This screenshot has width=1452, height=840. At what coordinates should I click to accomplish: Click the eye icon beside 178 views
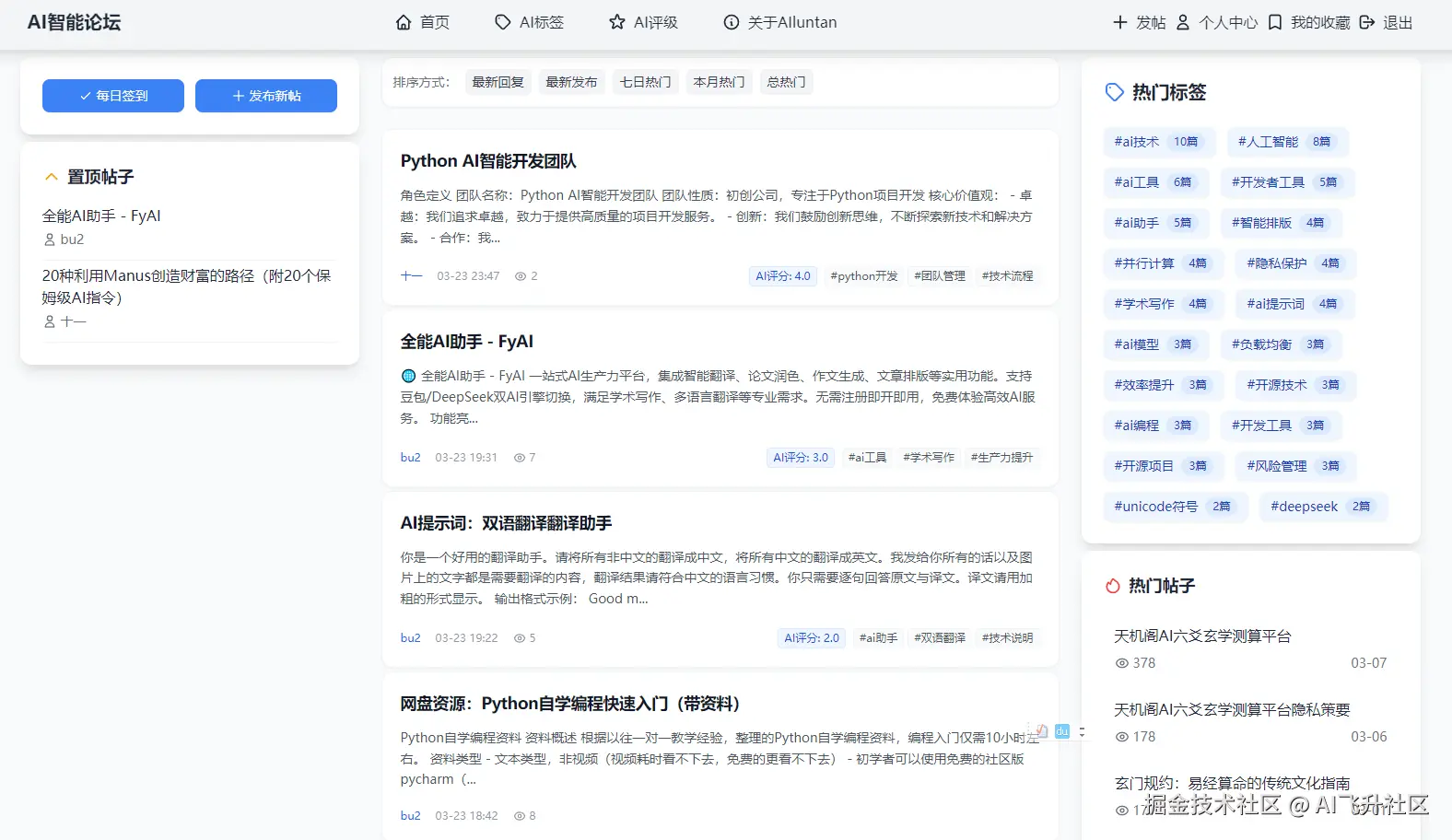1121,737
